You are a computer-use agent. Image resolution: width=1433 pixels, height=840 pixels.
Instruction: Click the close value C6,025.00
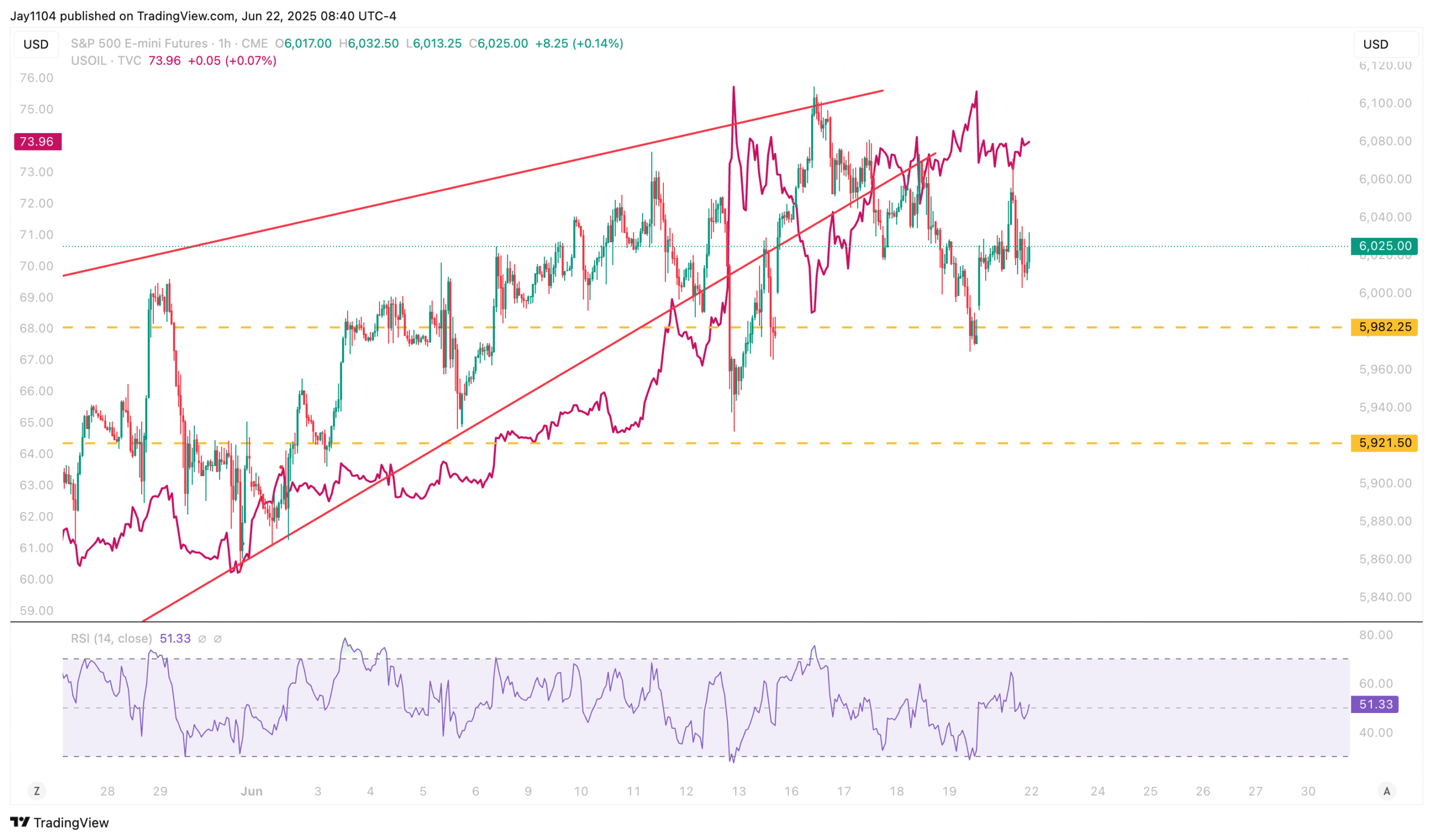[x=498, y=44]
